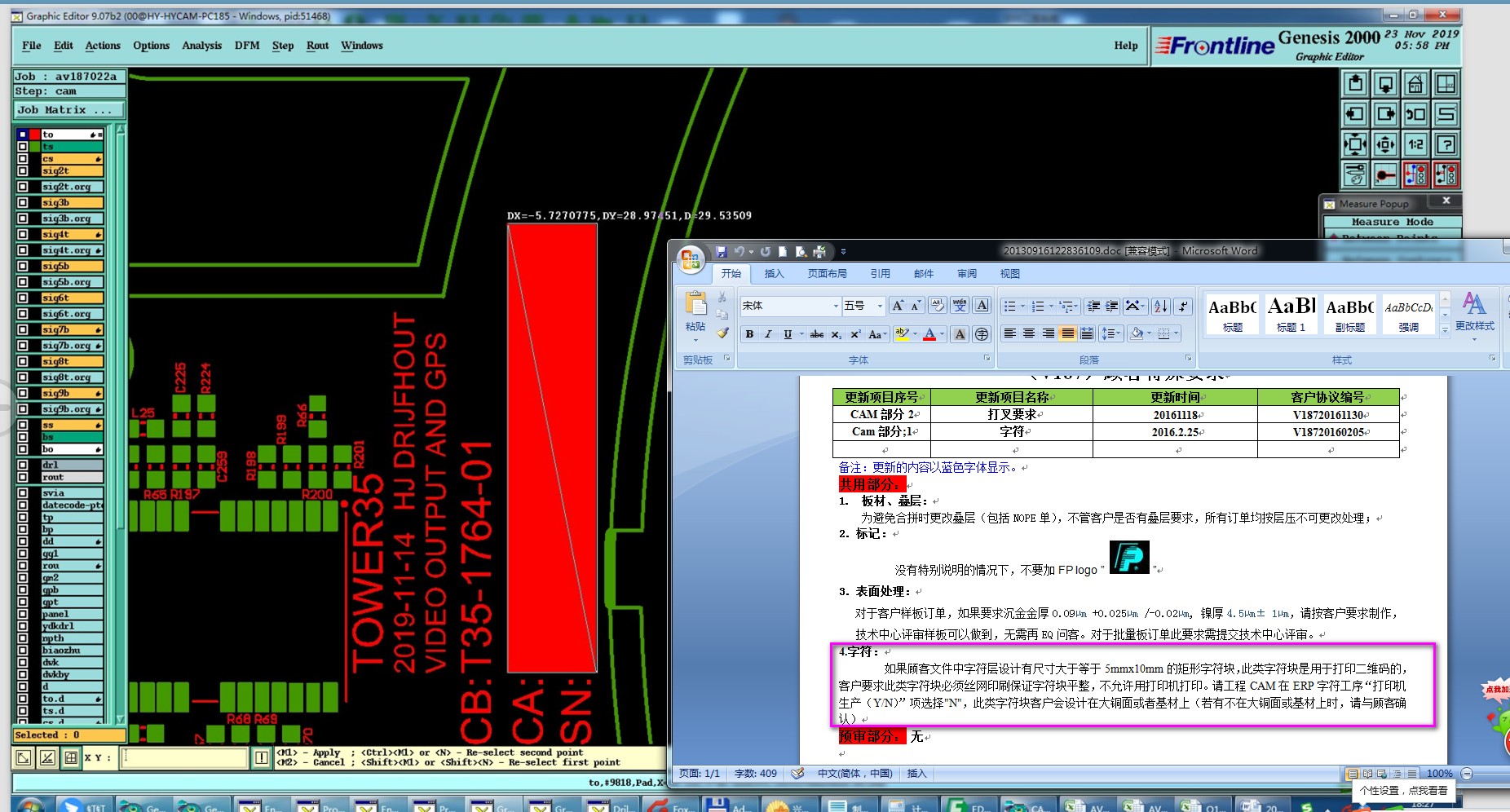Image resolution: width=1510 pixels, height=812 pixels.
Task: Click the Subscript x₂ button
Action: pyautogui.click(x=837, y=334)
